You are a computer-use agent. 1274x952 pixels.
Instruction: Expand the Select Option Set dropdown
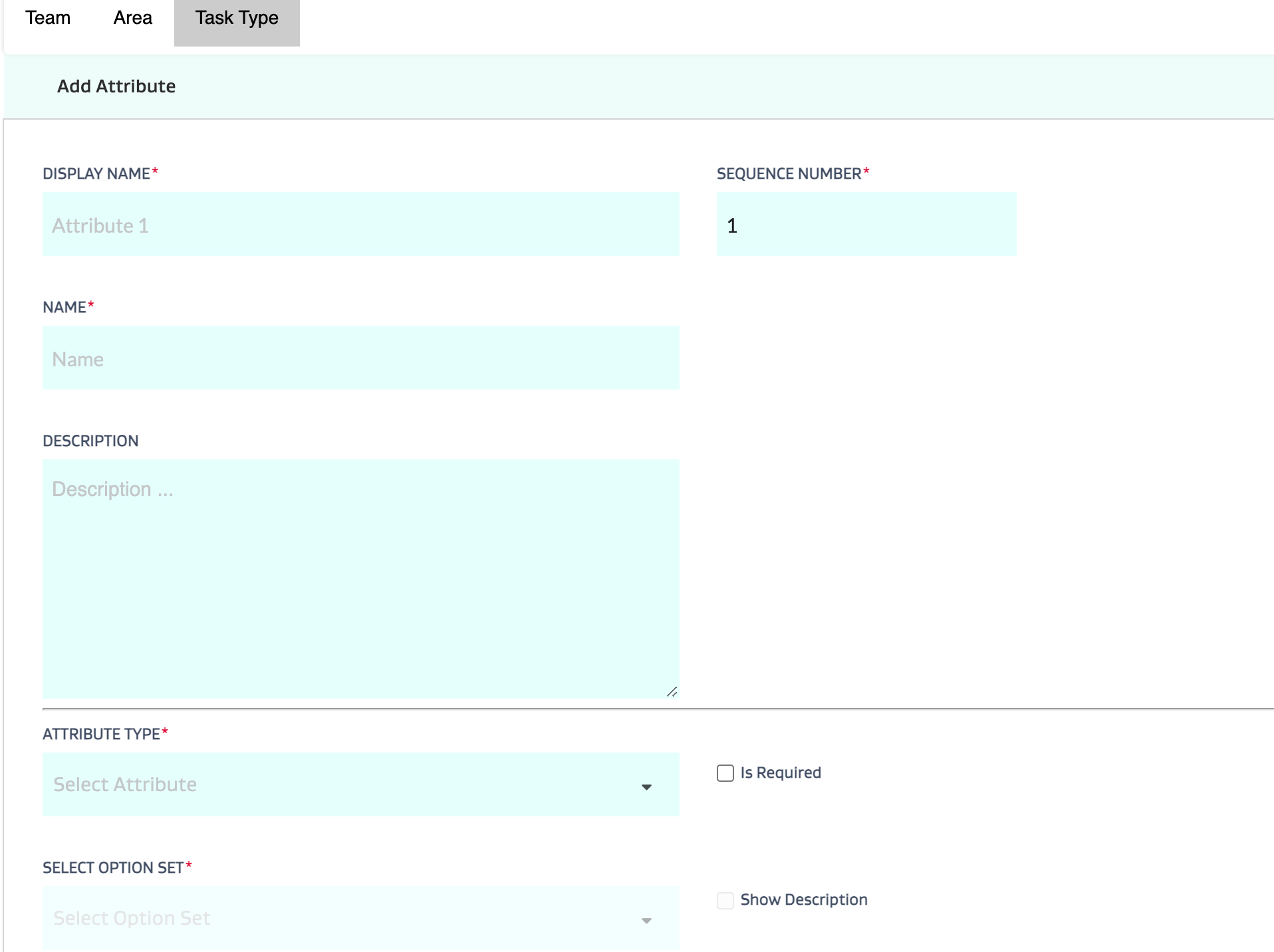[x=346, y=918]
